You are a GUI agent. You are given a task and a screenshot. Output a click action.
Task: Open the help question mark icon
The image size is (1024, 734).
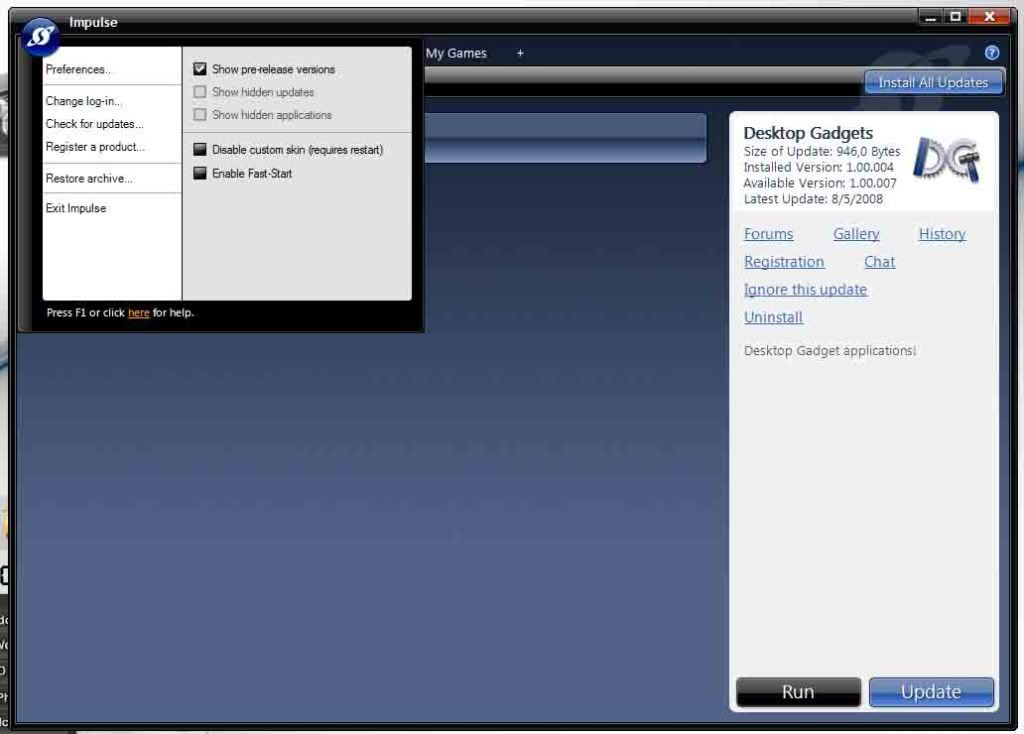point(991,53)
